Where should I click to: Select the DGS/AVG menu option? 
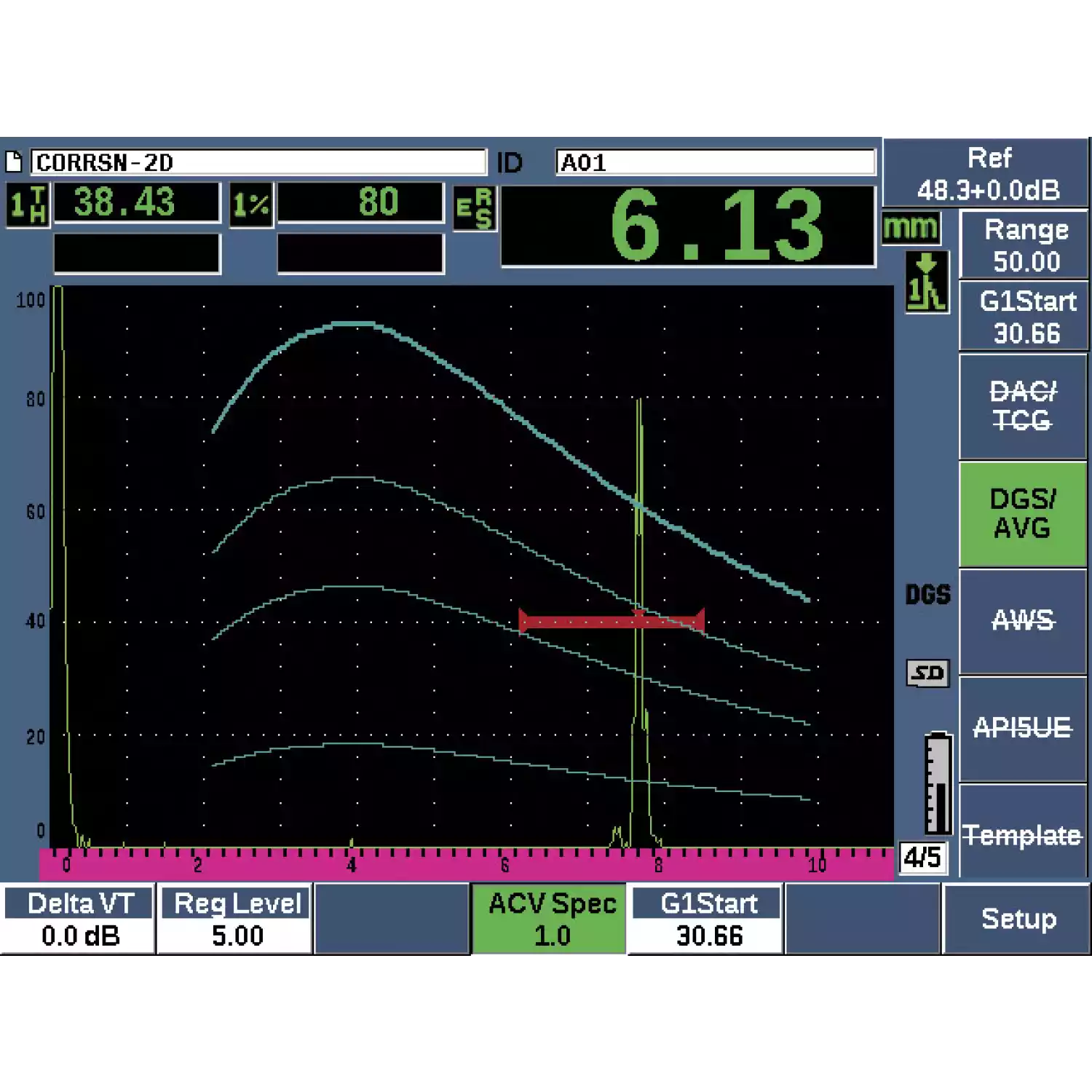click(x=1022, y=513)
